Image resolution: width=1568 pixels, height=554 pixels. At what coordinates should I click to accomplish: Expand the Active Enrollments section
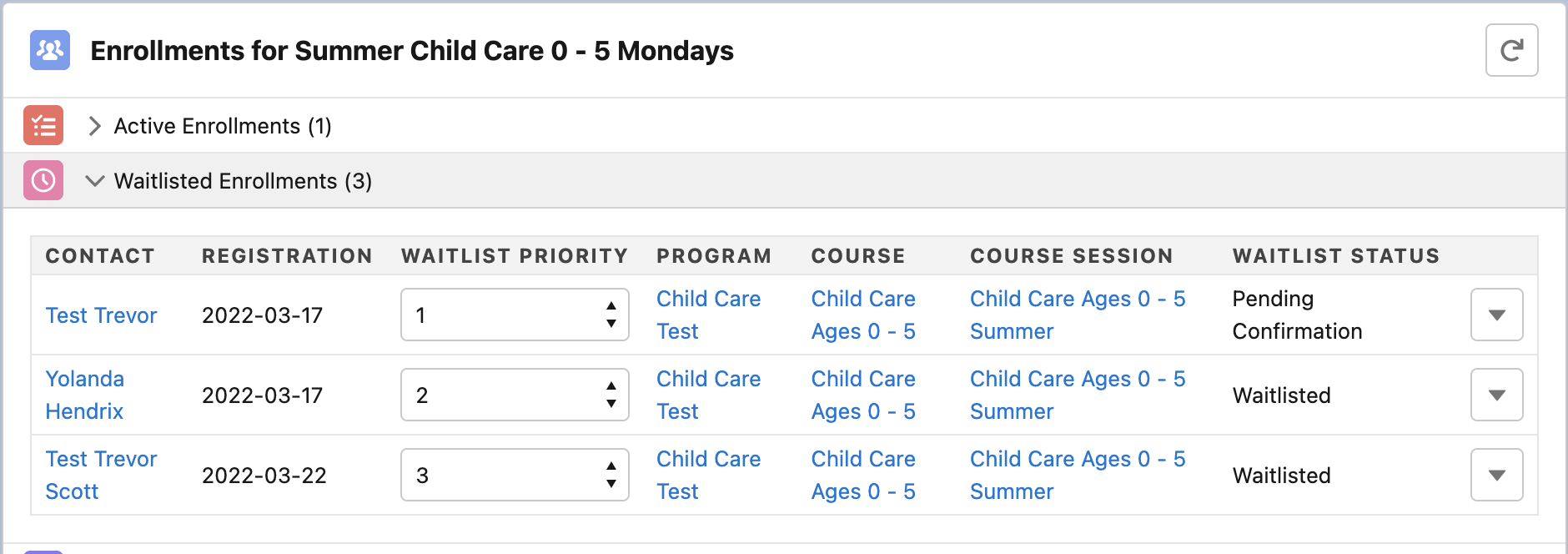coord(94,125)
